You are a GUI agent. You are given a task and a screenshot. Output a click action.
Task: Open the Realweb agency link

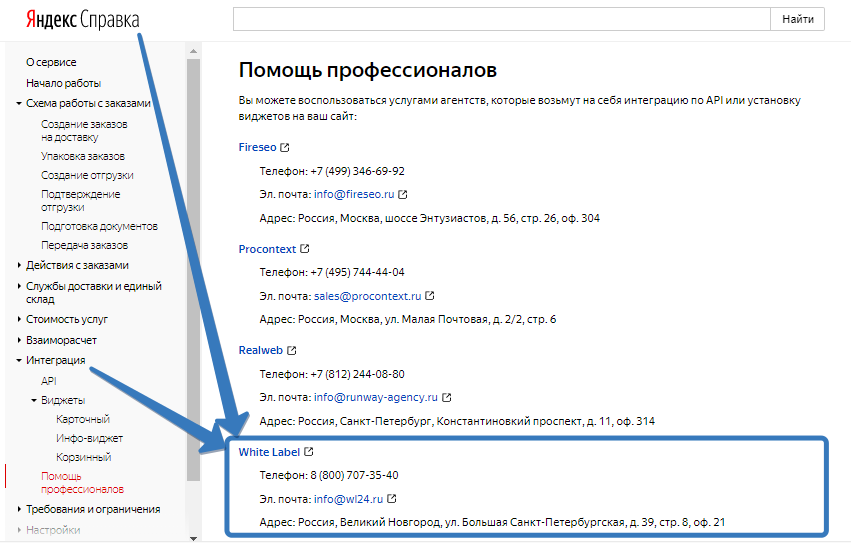[261, 350]
